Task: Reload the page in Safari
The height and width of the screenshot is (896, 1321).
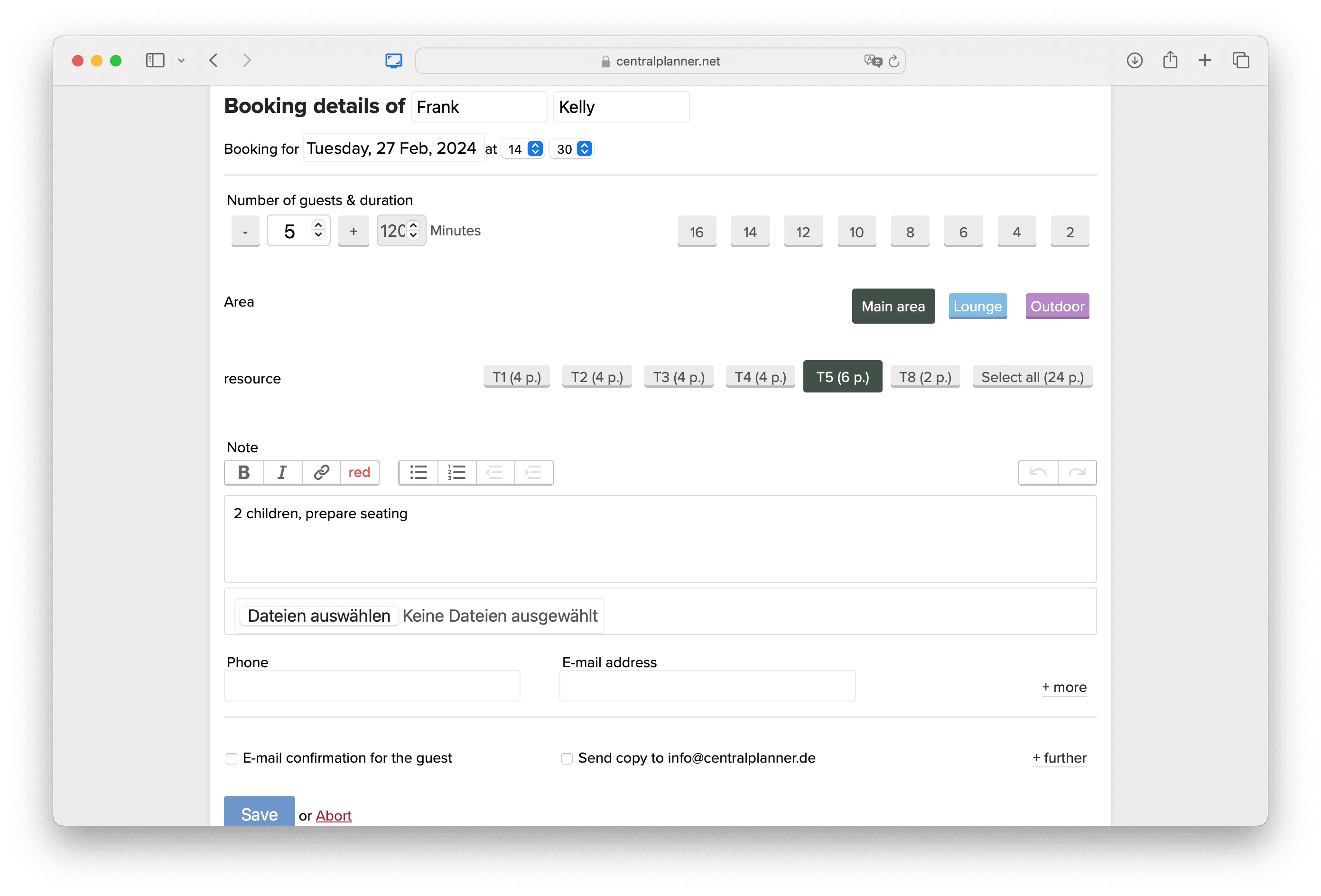Action: coord(894,61)
